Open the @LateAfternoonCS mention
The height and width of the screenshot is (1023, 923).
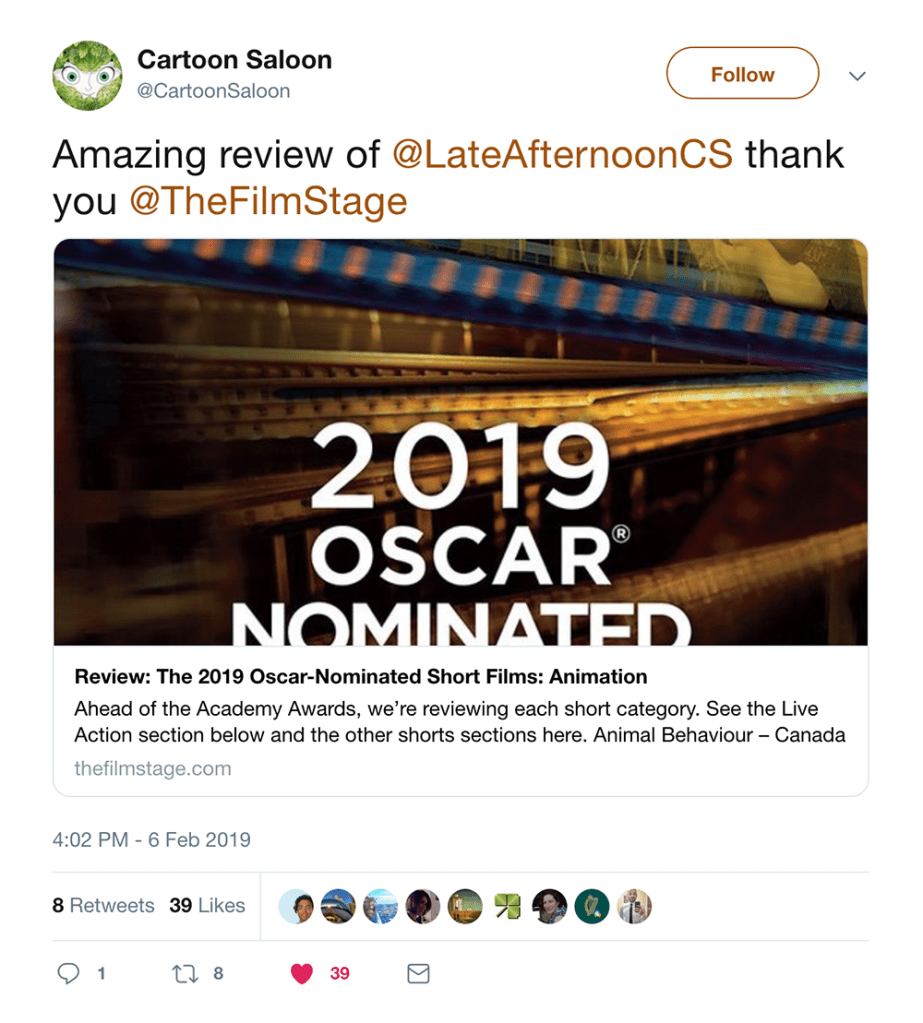pyautogui.click(x=563, y=155)
